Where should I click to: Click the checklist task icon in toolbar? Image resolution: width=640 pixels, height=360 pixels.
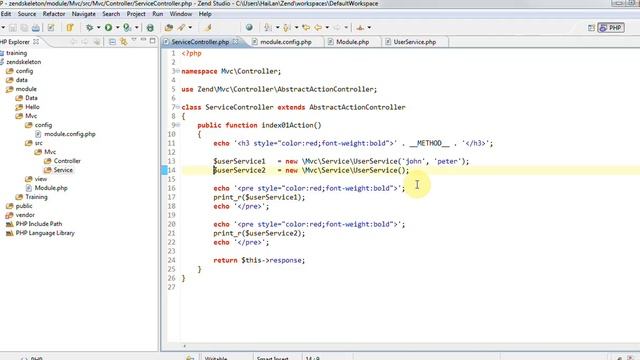51,28
